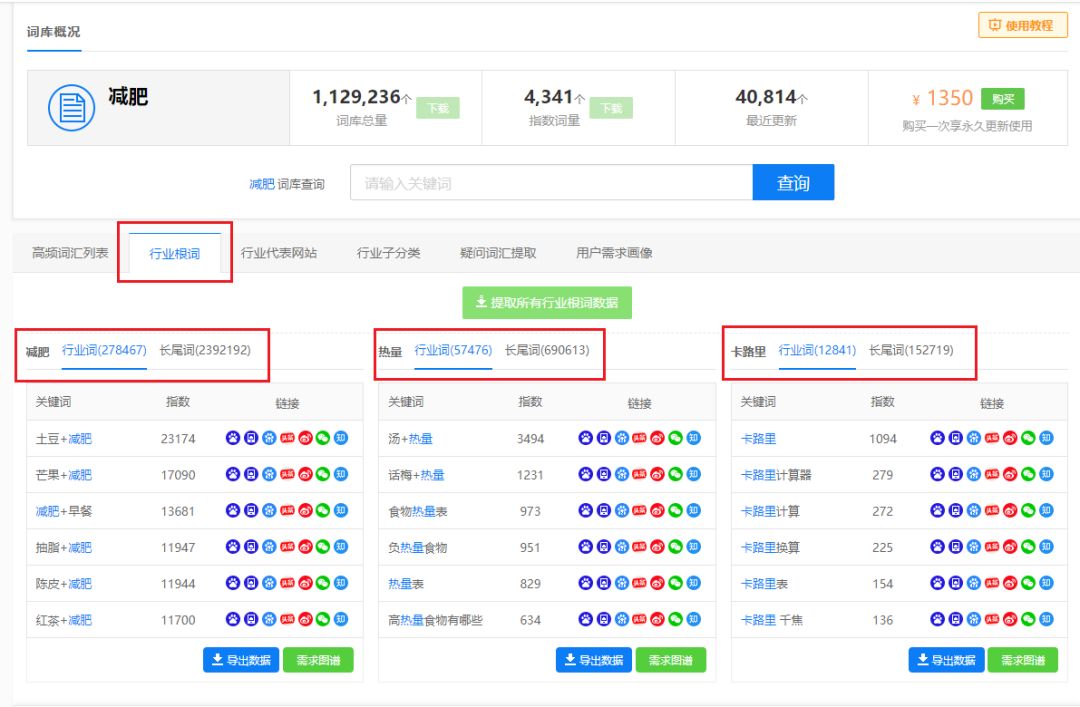Click the green 购买 button
This screenshot has height=707, width=1080.
click(x=1003, y=99)
